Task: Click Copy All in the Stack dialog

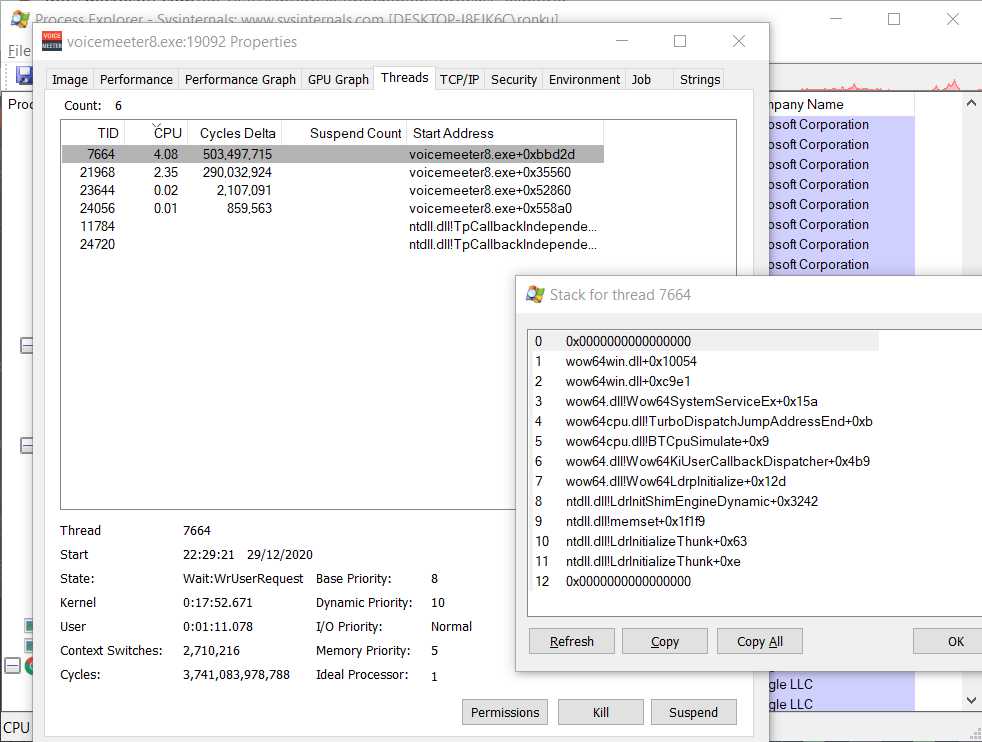Action: click(x=759, y=641)
